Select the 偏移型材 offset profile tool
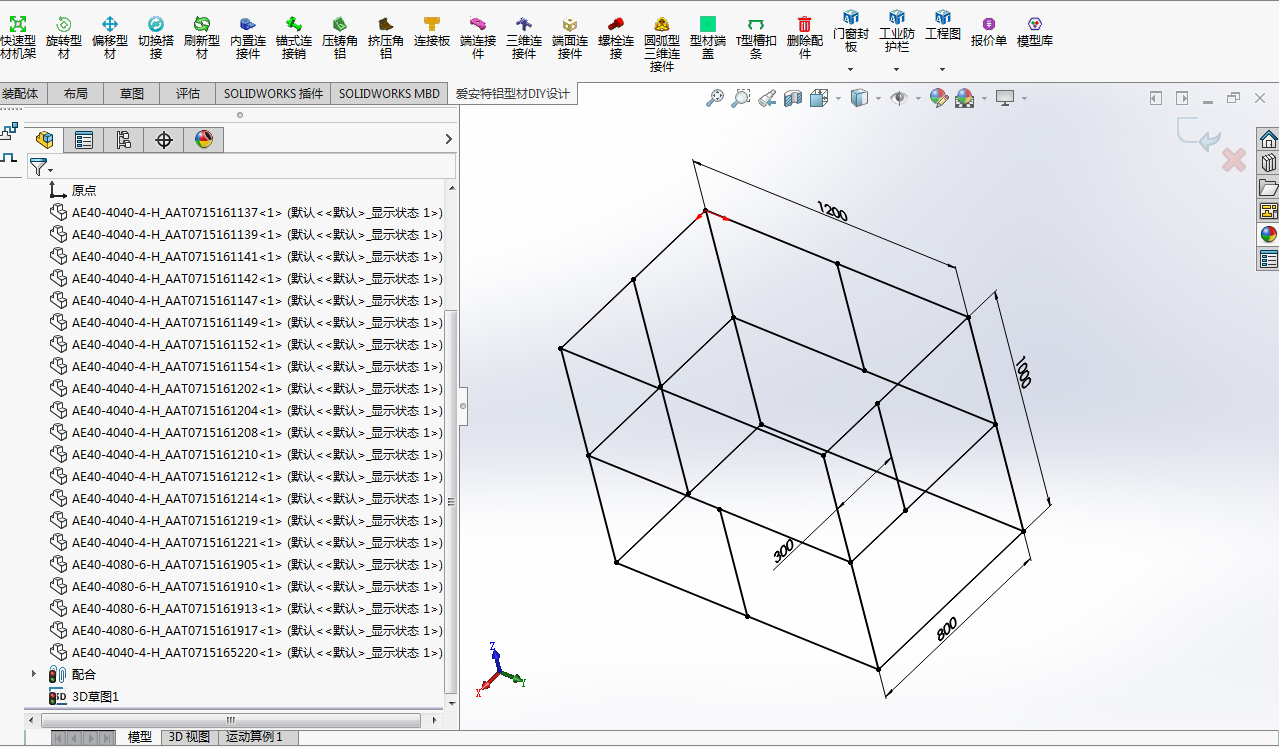 coord(110,37)
